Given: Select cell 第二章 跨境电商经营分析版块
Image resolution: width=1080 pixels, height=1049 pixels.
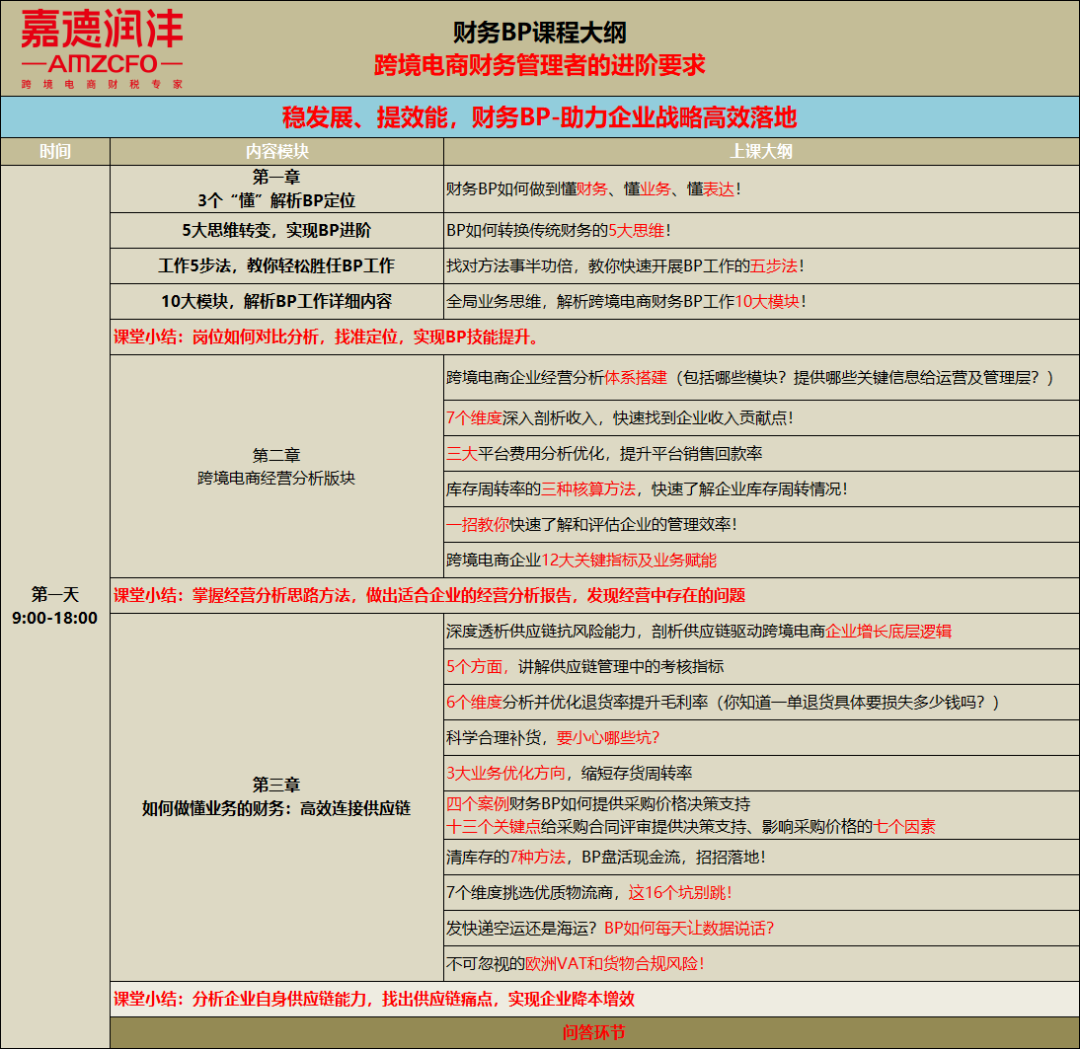Looking at the screenshot, I should (x=277, y=466).
